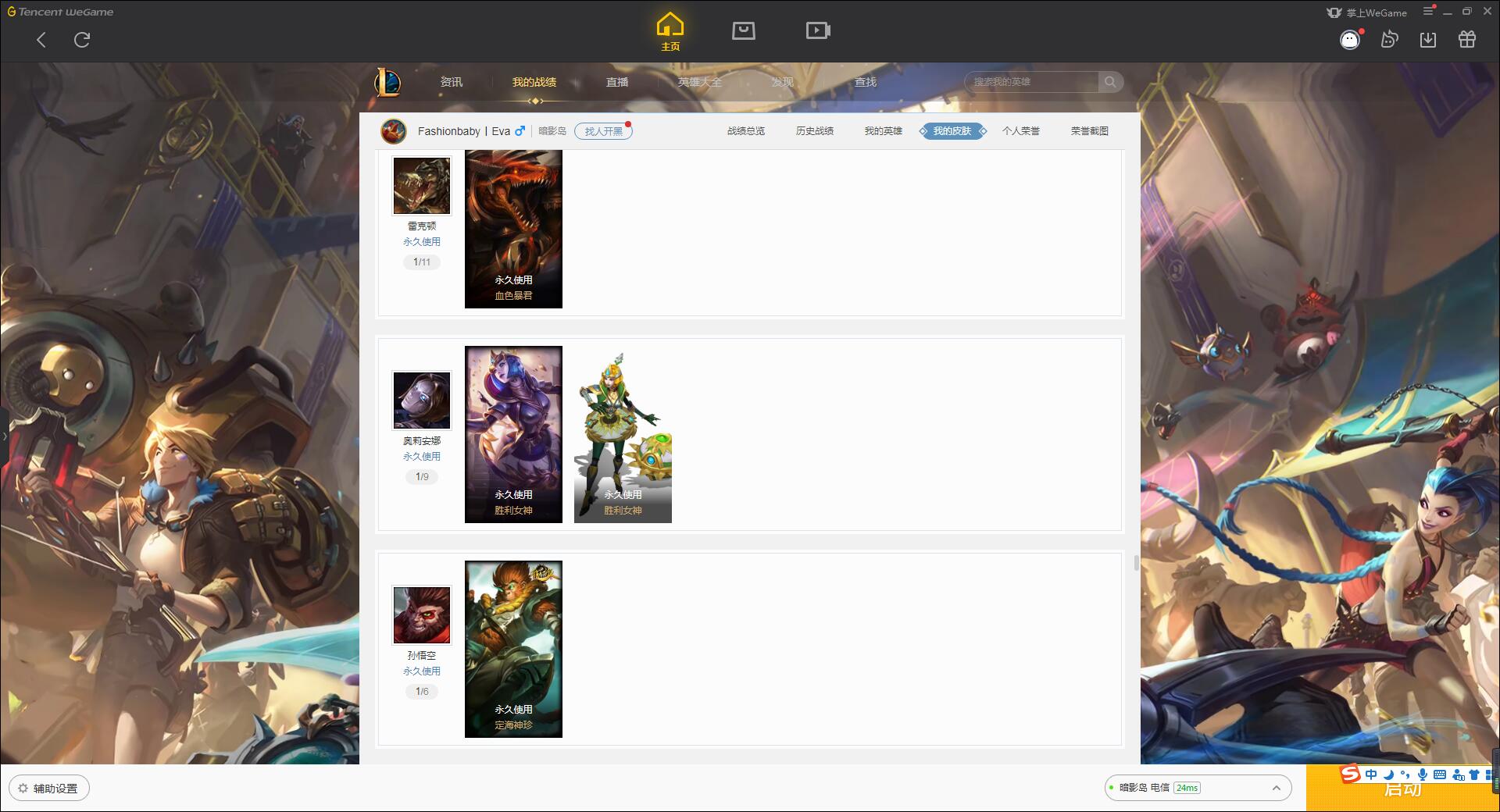
Task: Open the 胜利女神 splash art skin card
Action: (x=513, y=434)
